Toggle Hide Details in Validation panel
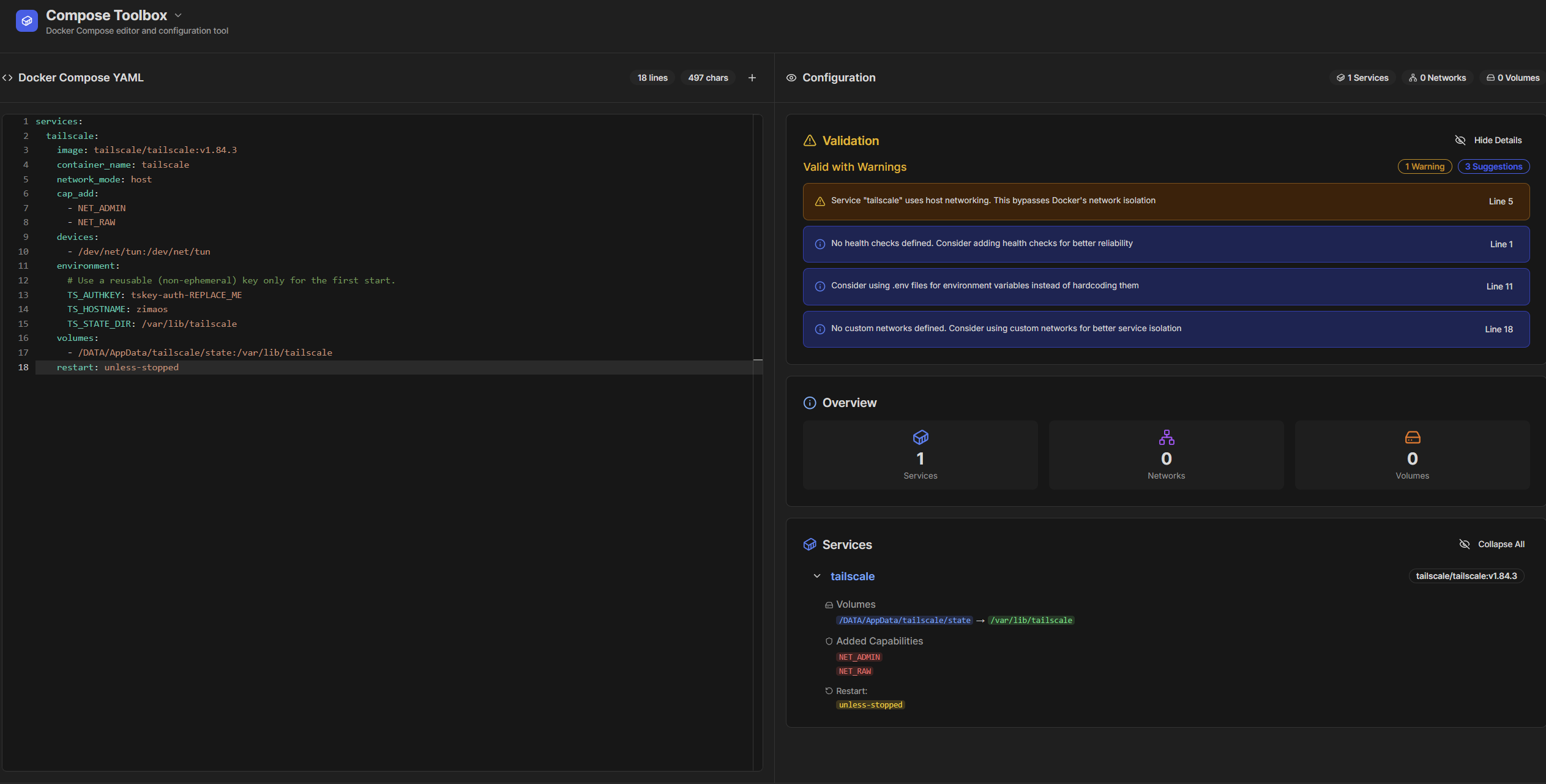This screenshot has height=784, width=1546. pos(1488,140)
